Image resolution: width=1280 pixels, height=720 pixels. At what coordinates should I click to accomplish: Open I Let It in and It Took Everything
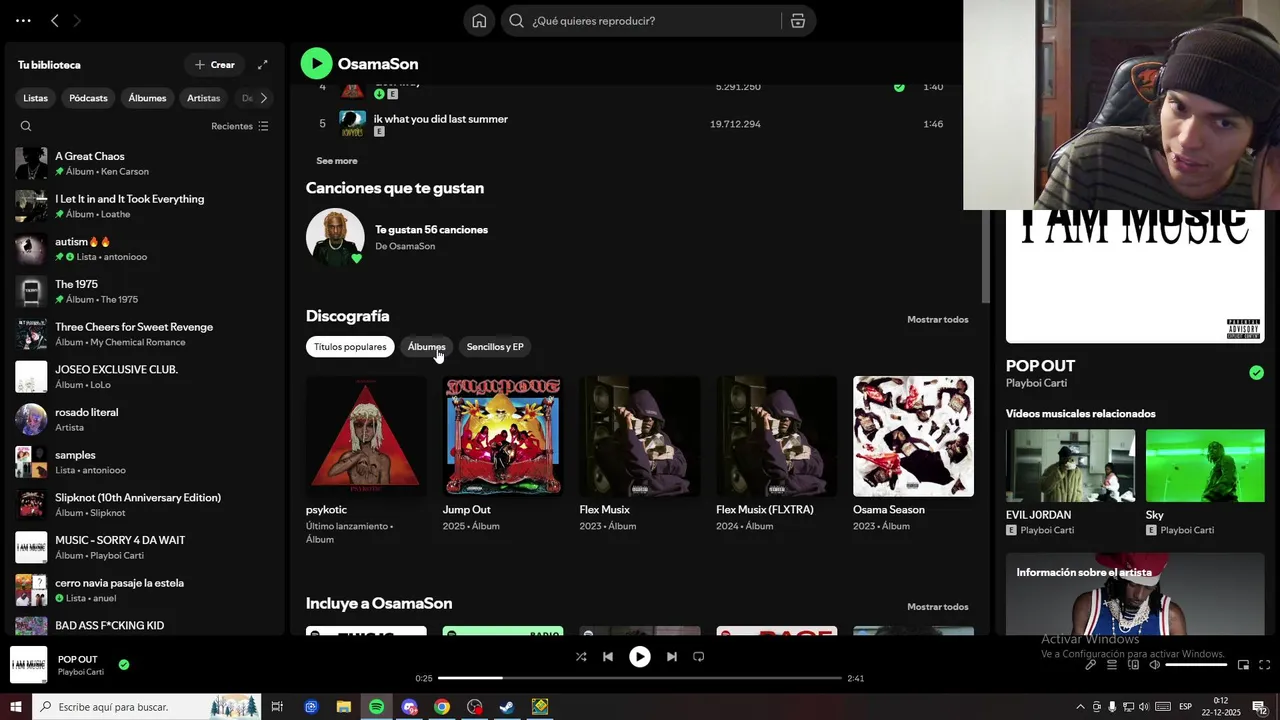(145, 206)
